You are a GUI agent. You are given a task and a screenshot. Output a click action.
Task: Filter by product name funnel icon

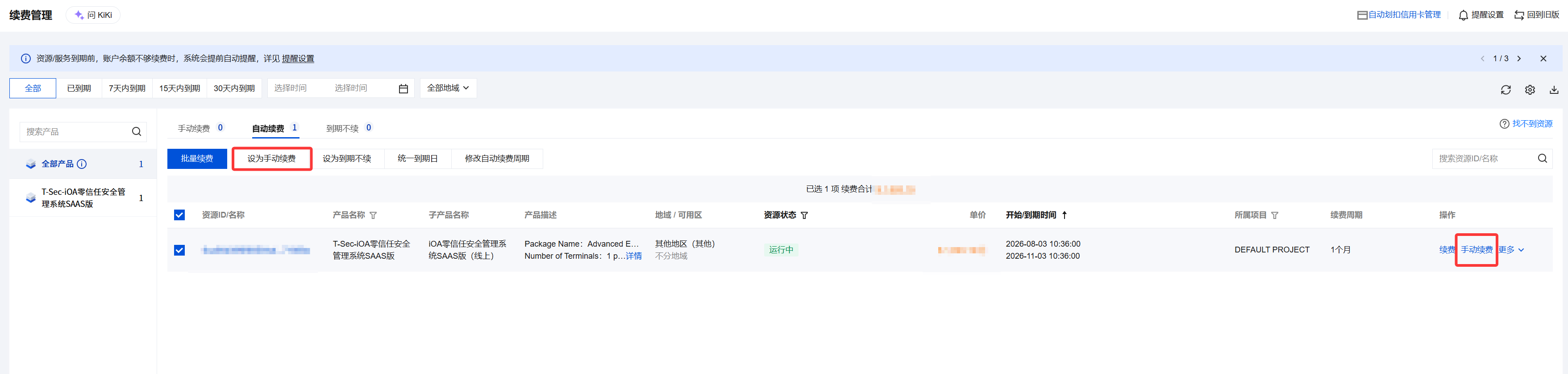tap(373, 215)
